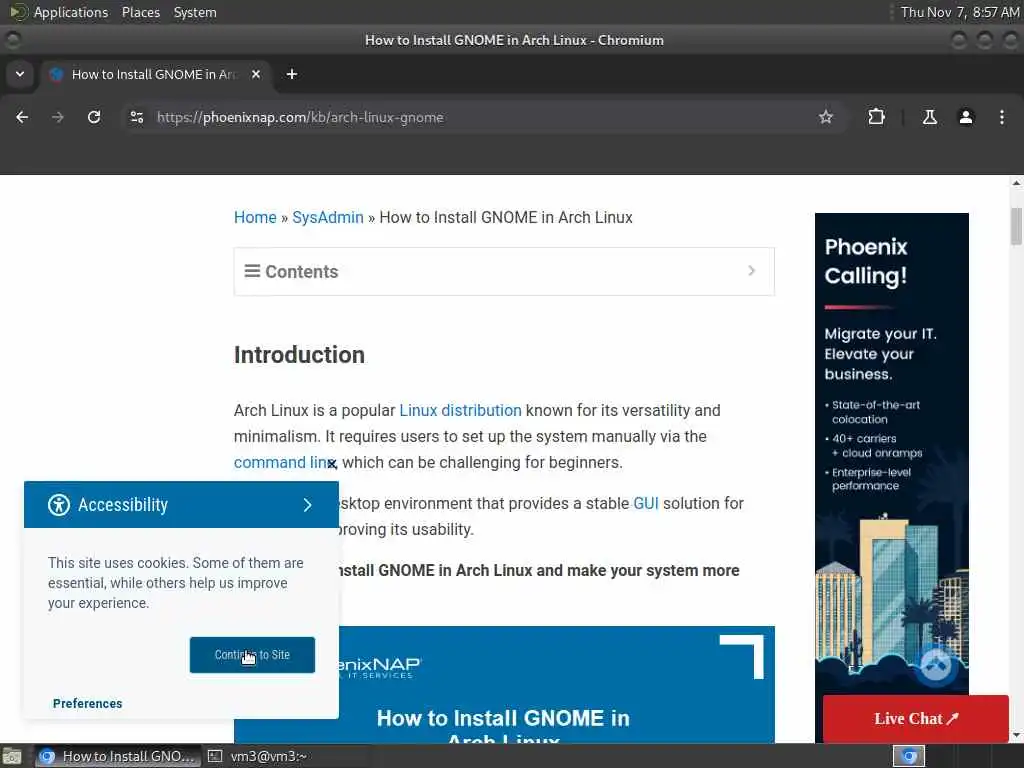
Task: Bookmark this page with the star icon
Action: point(825,117)
